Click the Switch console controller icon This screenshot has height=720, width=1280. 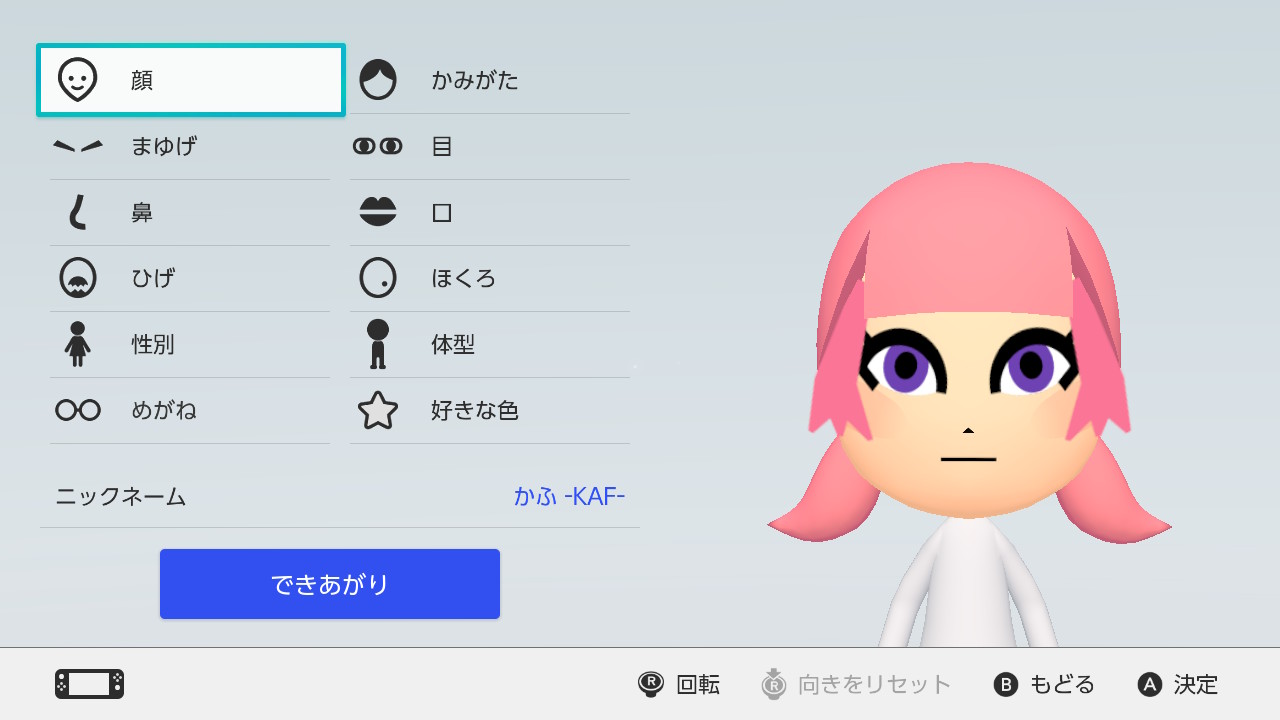click(89, 684)
